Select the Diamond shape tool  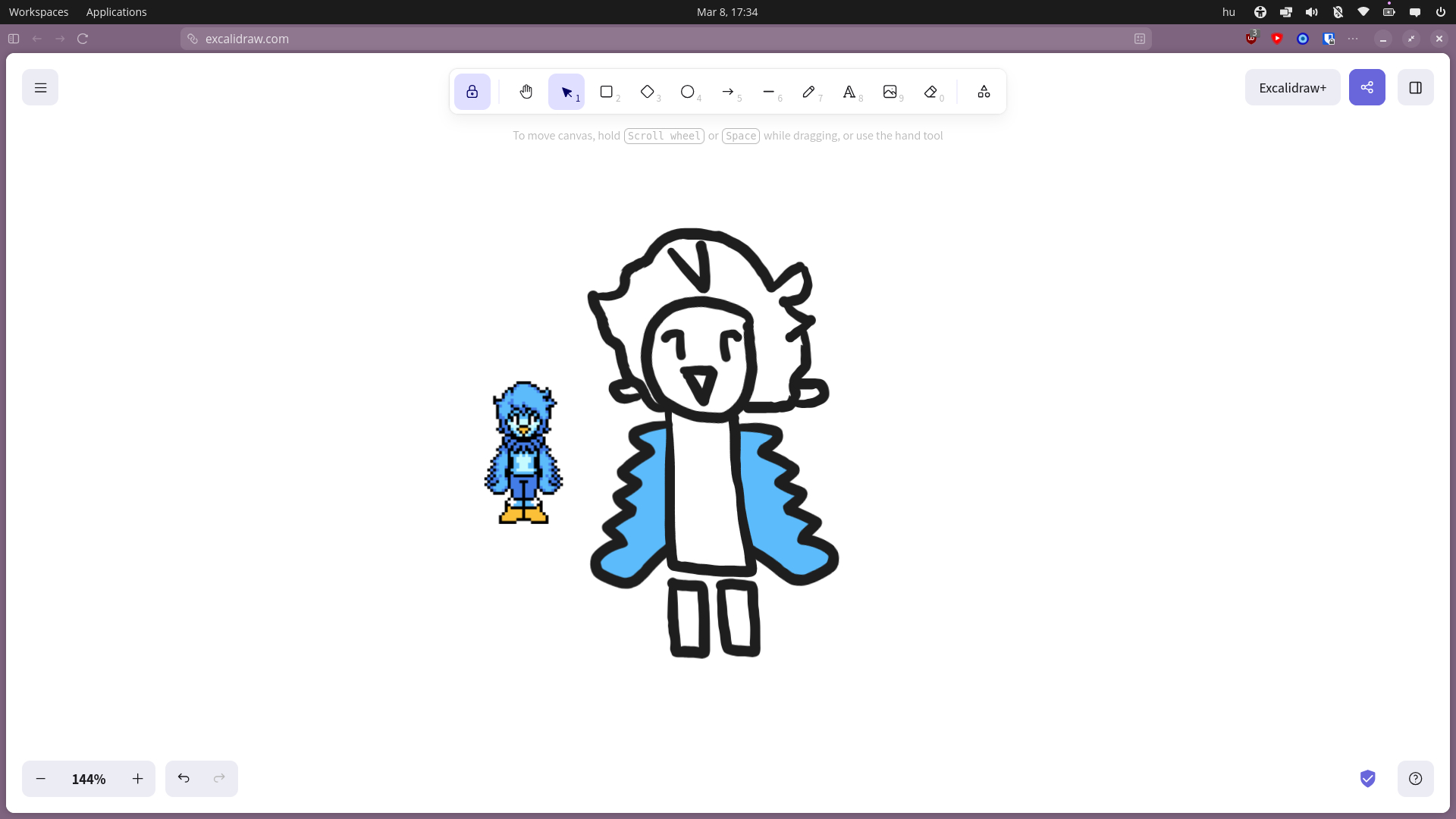(647, 92)
